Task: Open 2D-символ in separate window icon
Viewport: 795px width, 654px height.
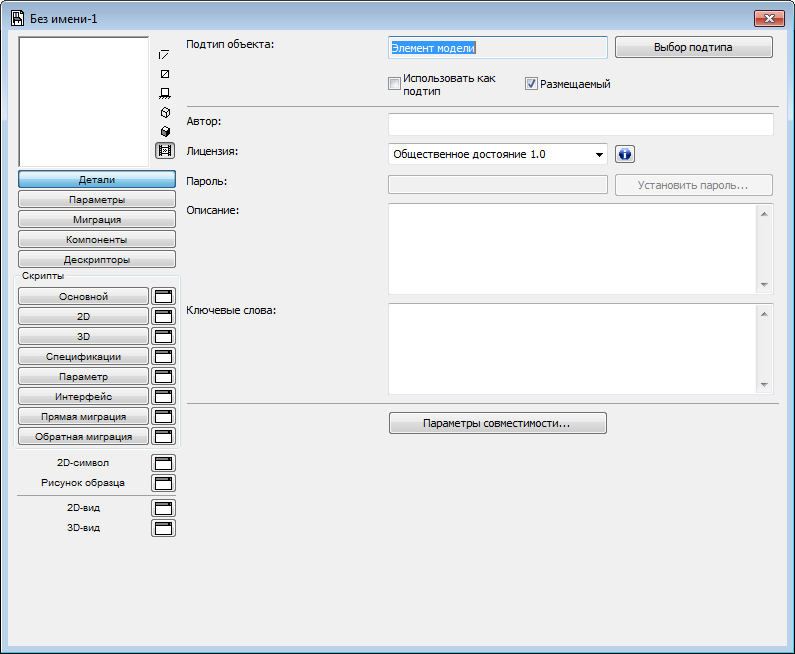Action: pos(163,463)
